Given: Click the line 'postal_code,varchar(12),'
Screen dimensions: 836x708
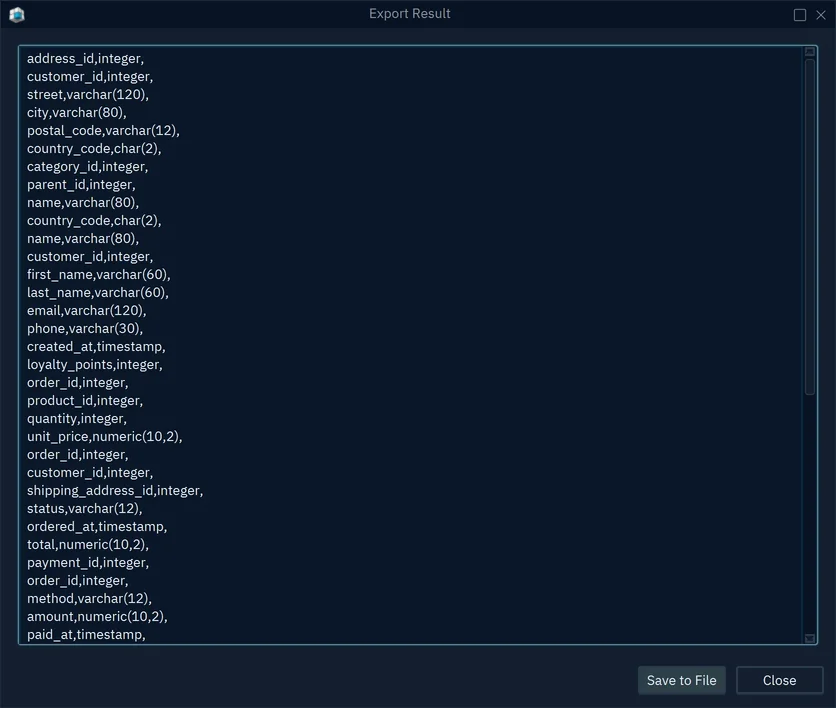Looking at the screenshot, I should coord(103,131).
